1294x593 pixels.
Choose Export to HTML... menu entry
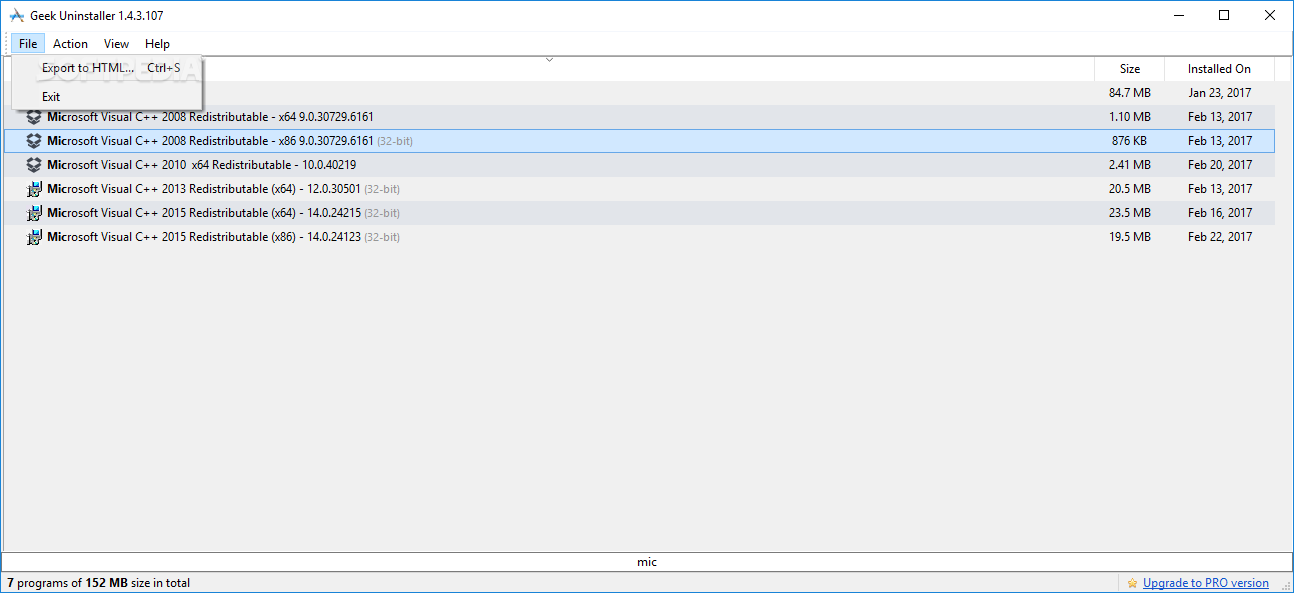tap(107, 68)
